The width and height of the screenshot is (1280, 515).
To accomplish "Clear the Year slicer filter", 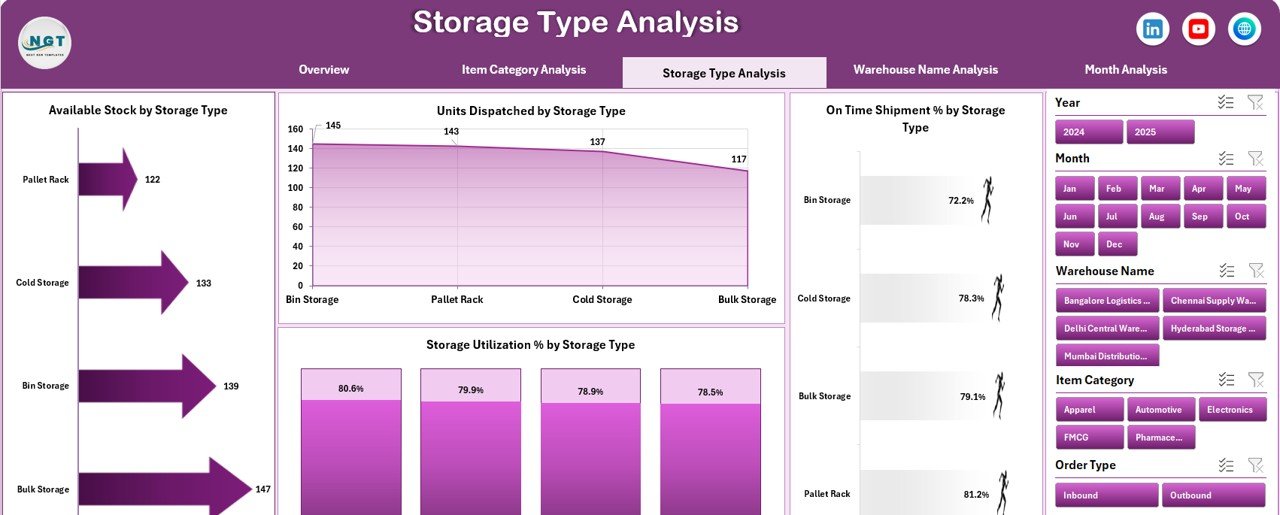I will 1256,102.
